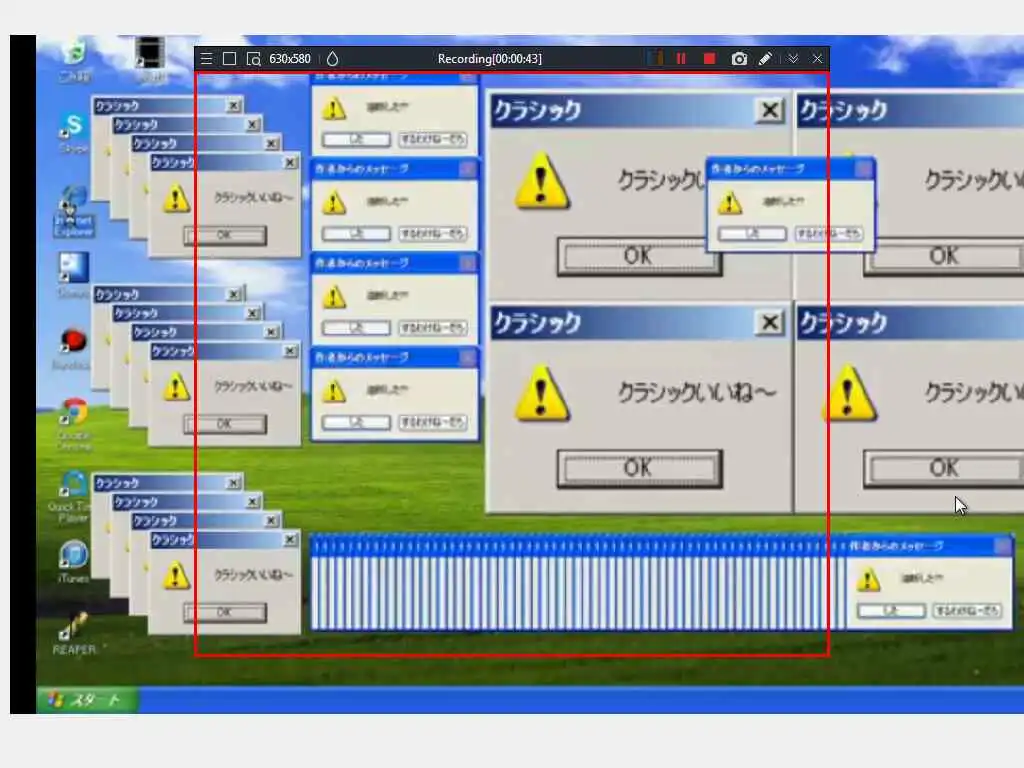Click the 630x580 capture size label
Image resolution: width=1024 pixels, height=768 pixels.
pos(290,59)
